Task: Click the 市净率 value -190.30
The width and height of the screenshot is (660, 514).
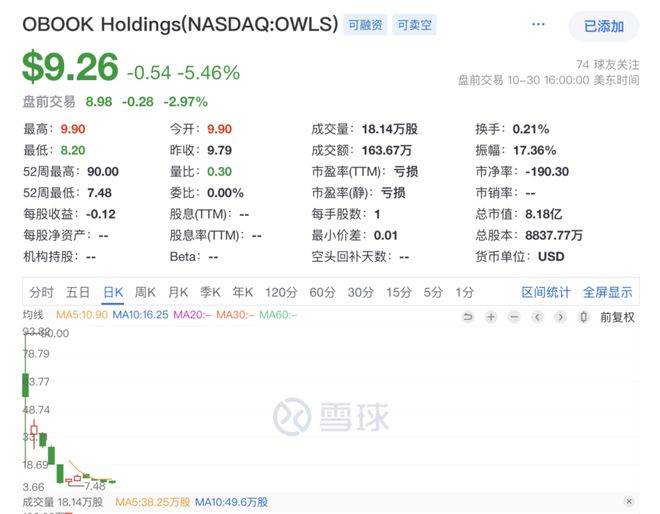Action: [x=547, y=172]
